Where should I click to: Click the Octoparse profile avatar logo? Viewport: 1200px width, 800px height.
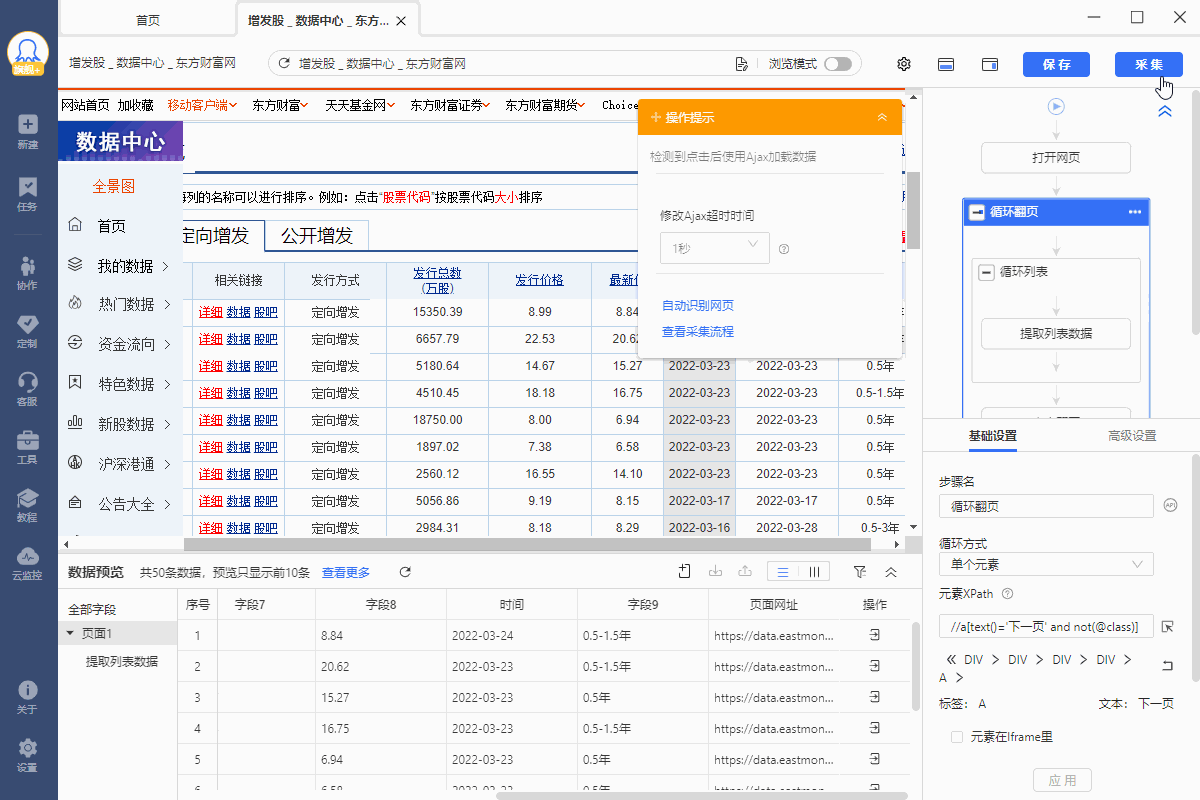pyautogui.click(x=28, y=54)
